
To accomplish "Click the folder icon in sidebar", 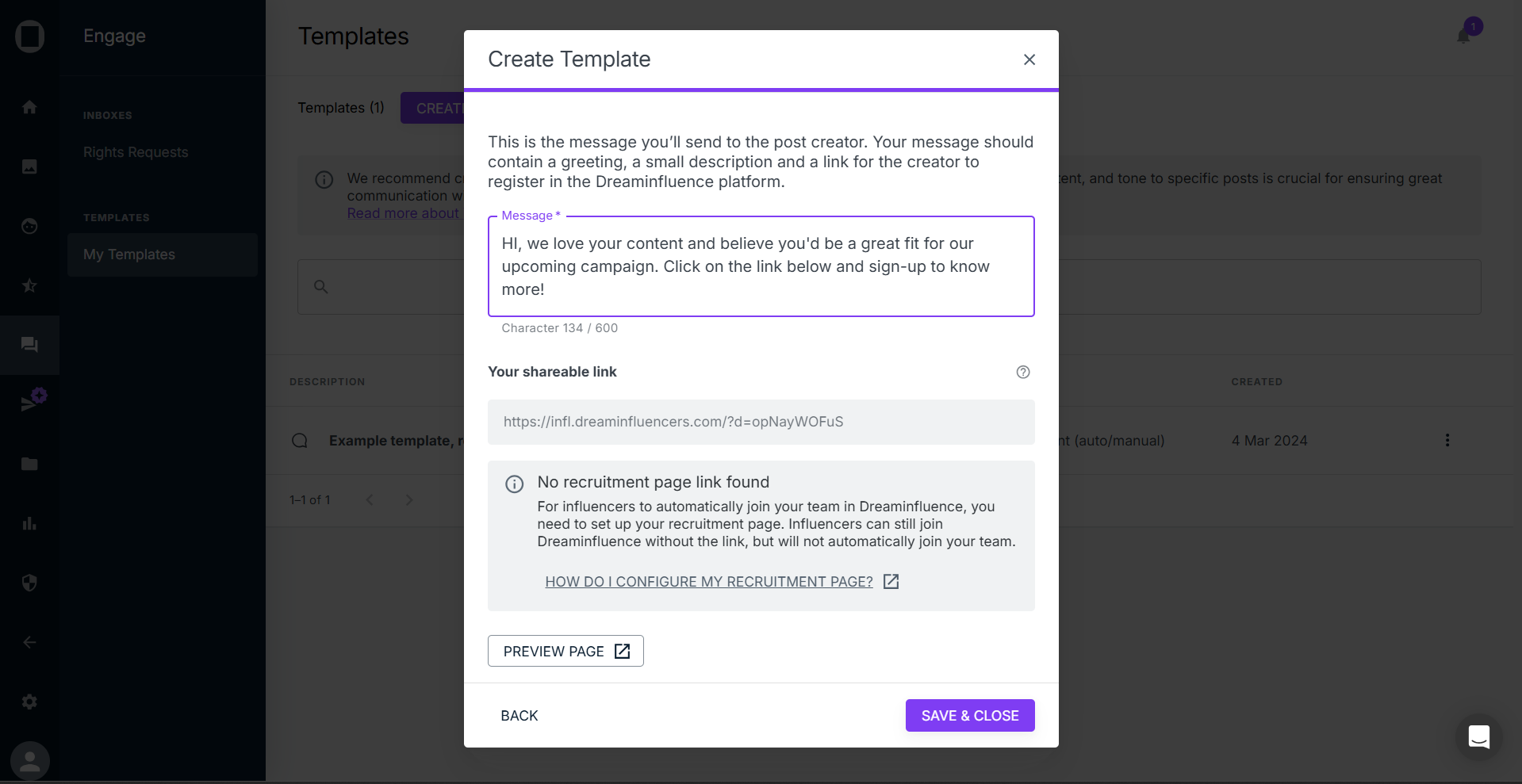I will [29, 464].
